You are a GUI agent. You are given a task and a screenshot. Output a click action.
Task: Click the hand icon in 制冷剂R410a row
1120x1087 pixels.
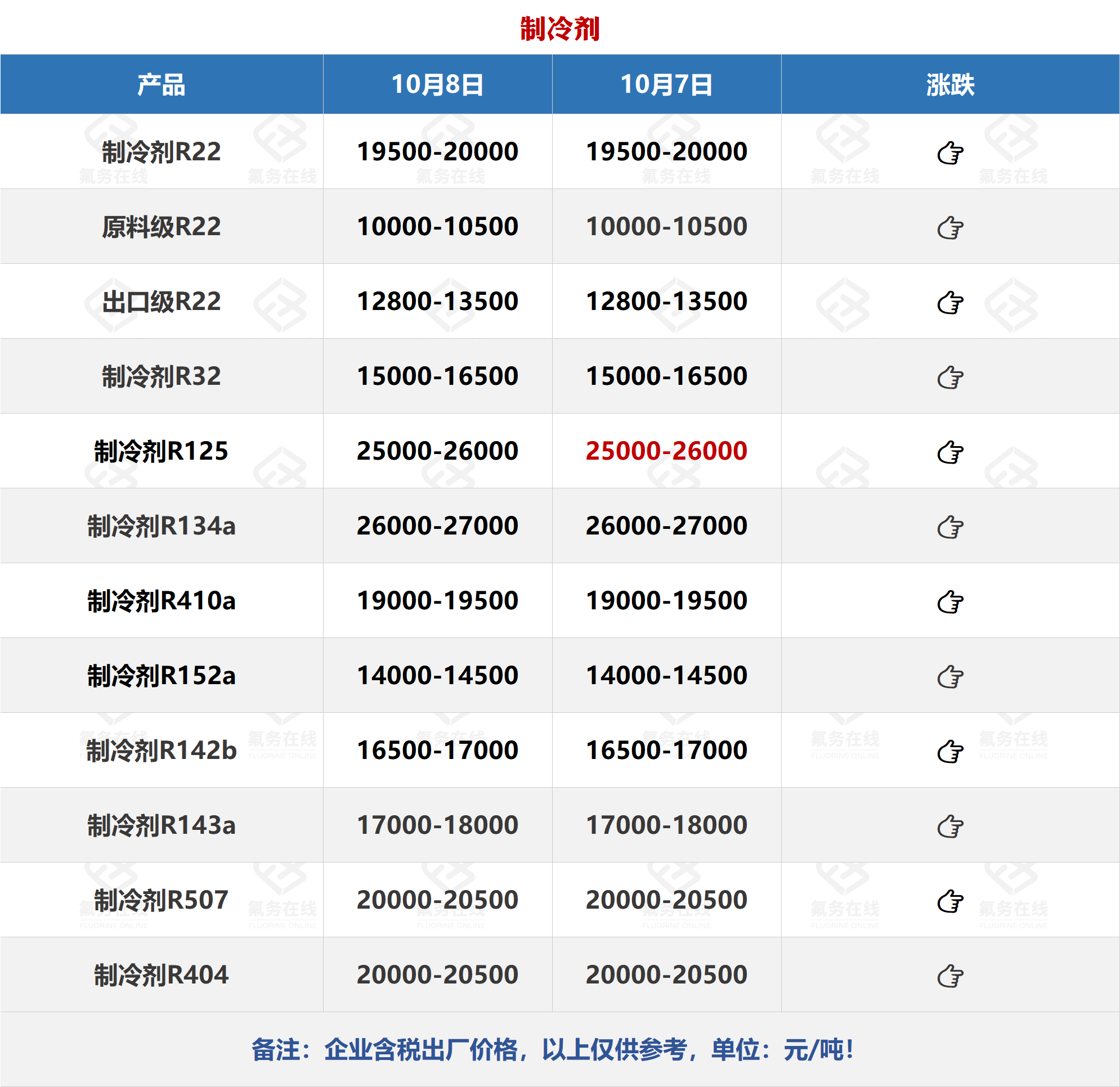tap(950, 601)
